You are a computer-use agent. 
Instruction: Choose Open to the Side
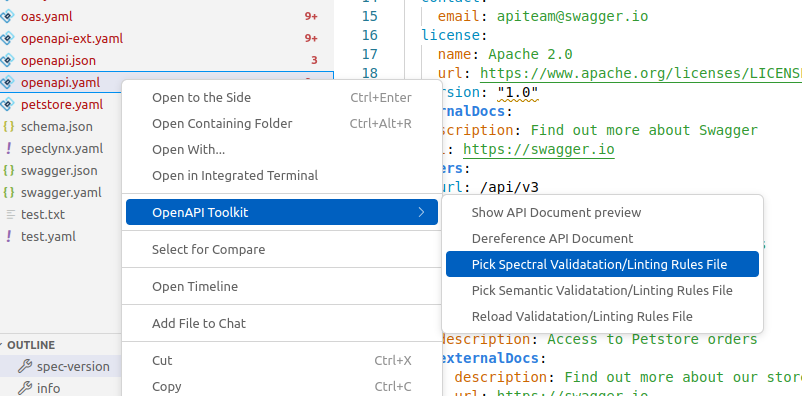tap(282, 98)
